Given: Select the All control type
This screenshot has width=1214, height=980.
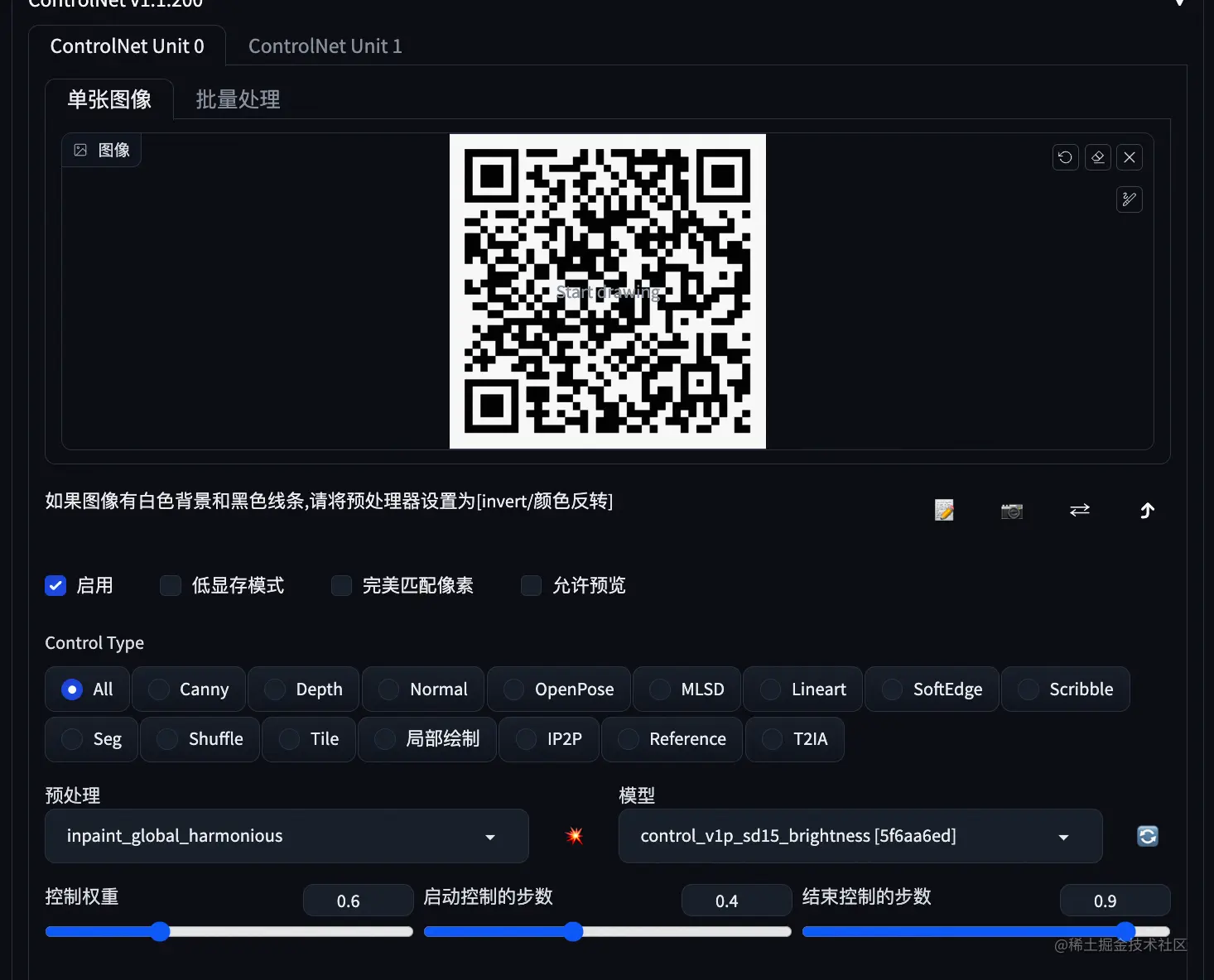Looking at the screenshot, I should click(x=87, y=689).
